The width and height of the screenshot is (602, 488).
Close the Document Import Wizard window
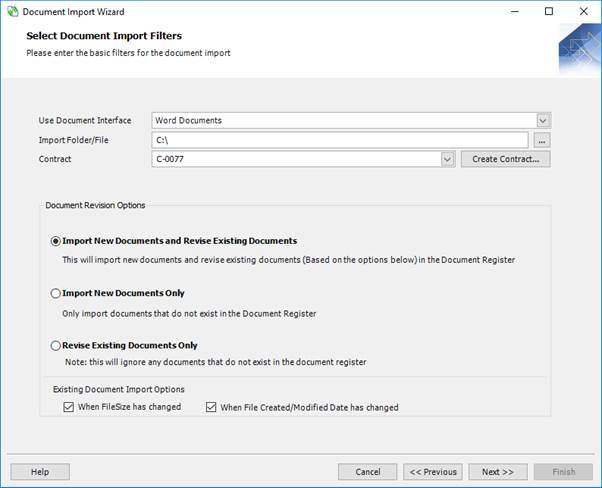582,12
